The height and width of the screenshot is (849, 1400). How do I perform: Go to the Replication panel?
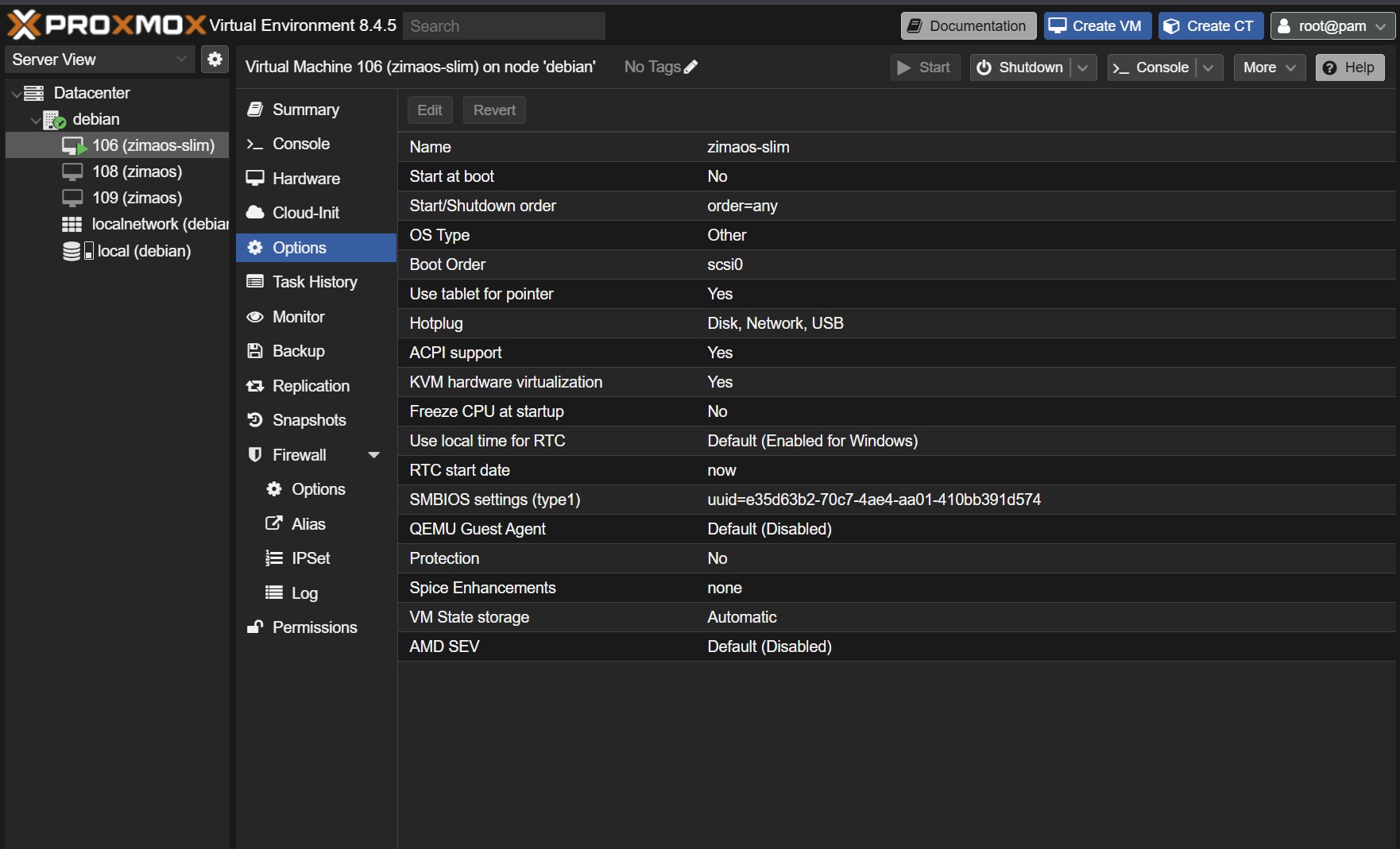310,386
